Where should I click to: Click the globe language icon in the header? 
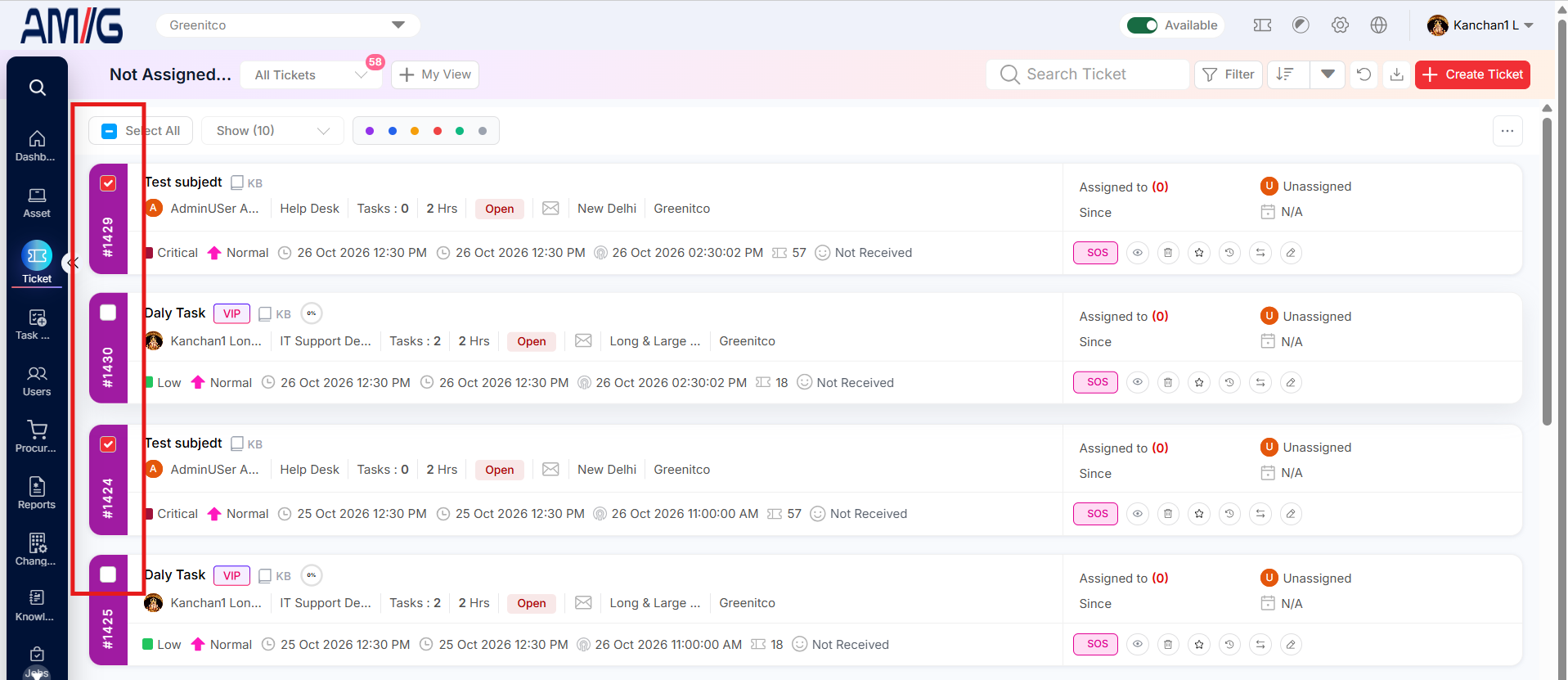pyautogui.click(x=1379, y=25)
